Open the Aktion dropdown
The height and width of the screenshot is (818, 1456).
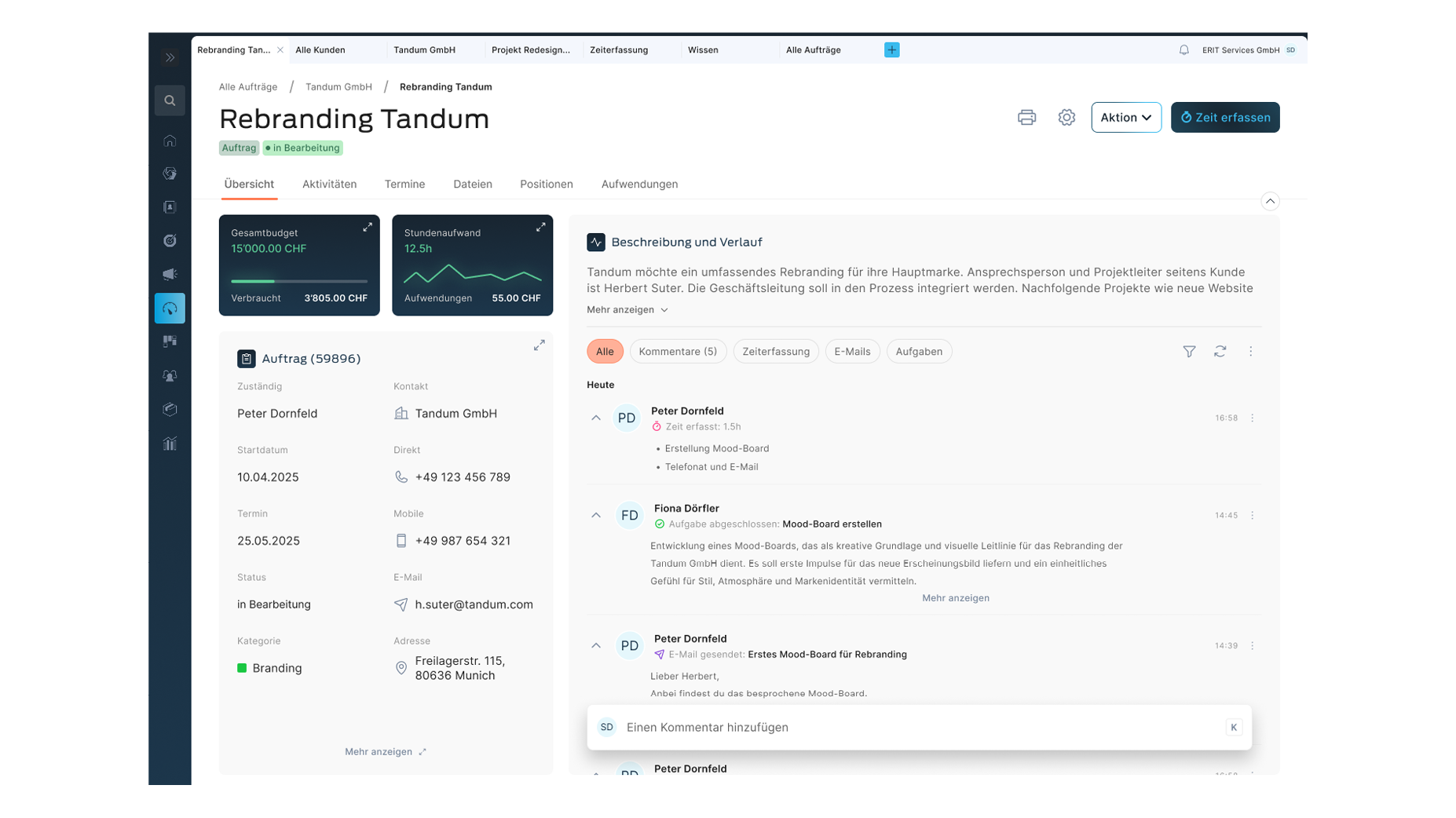1125,118
